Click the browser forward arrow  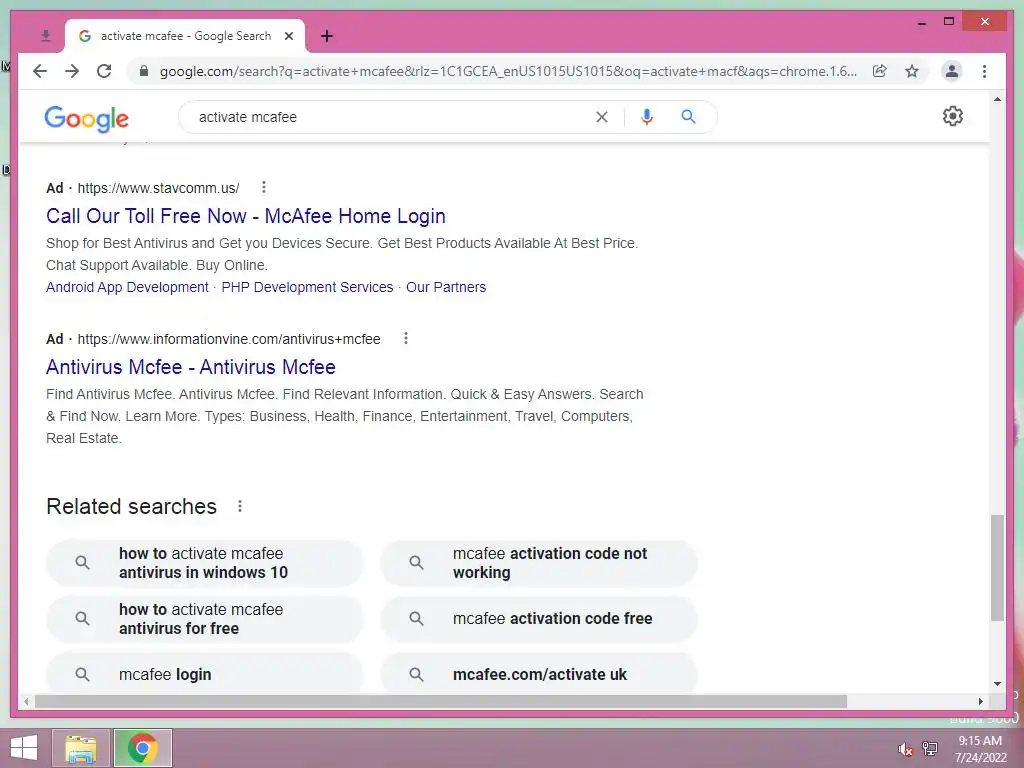[72, 71]
